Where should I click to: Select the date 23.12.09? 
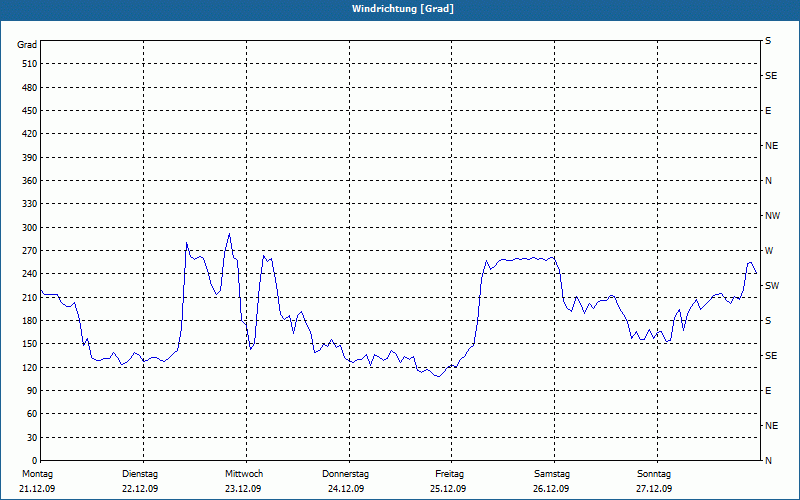coord(243,489)
